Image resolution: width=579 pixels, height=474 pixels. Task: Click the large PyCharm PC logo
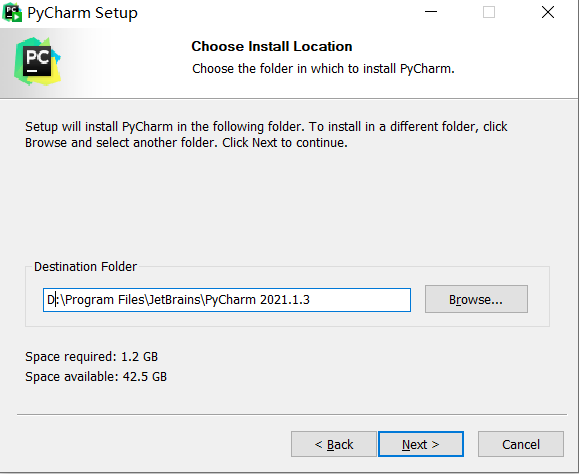[37, 61]
